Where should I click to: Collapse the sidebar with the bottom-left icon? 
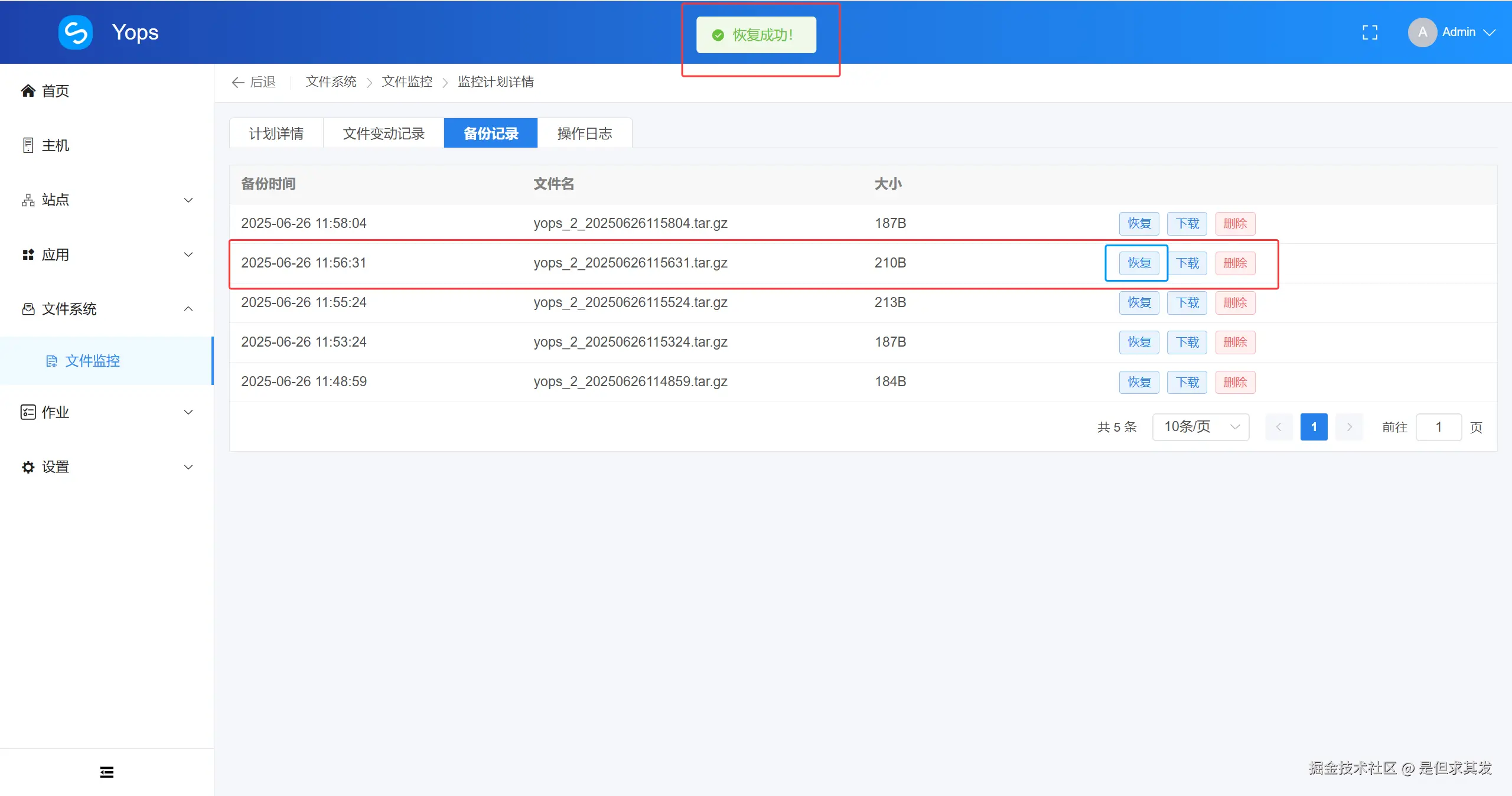[x=106, y=772]
